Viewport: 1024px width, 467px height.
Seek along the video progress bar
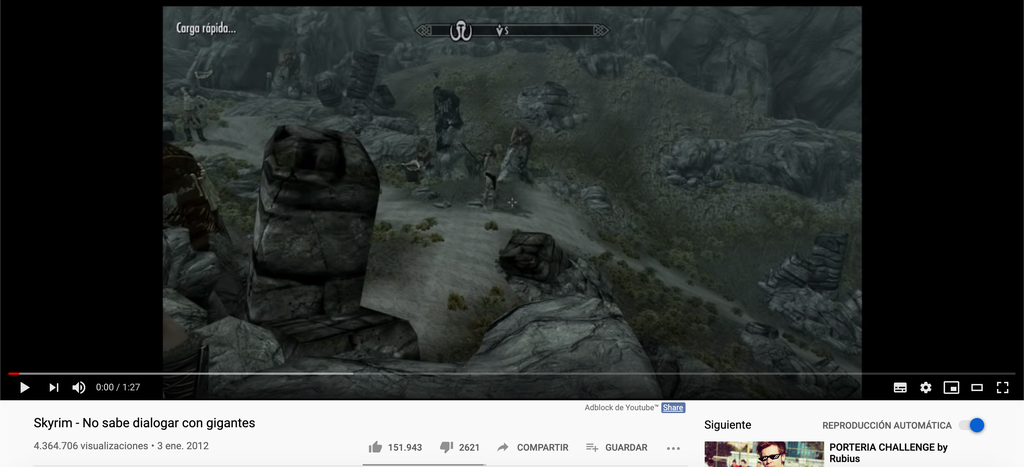coord(511,374)
